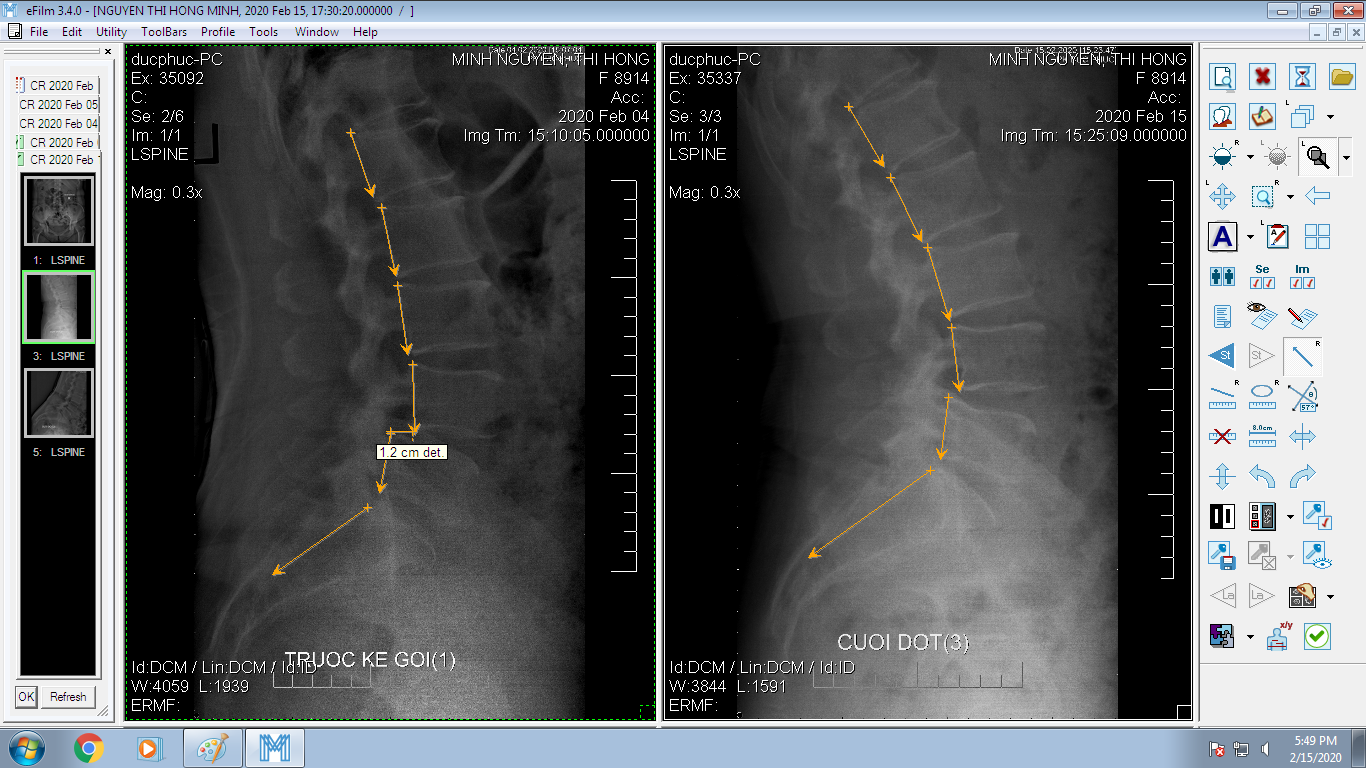Expand dropdown beside large A text tool
This screenshot has width=1366, height=768.
[x=1250, y=237]
